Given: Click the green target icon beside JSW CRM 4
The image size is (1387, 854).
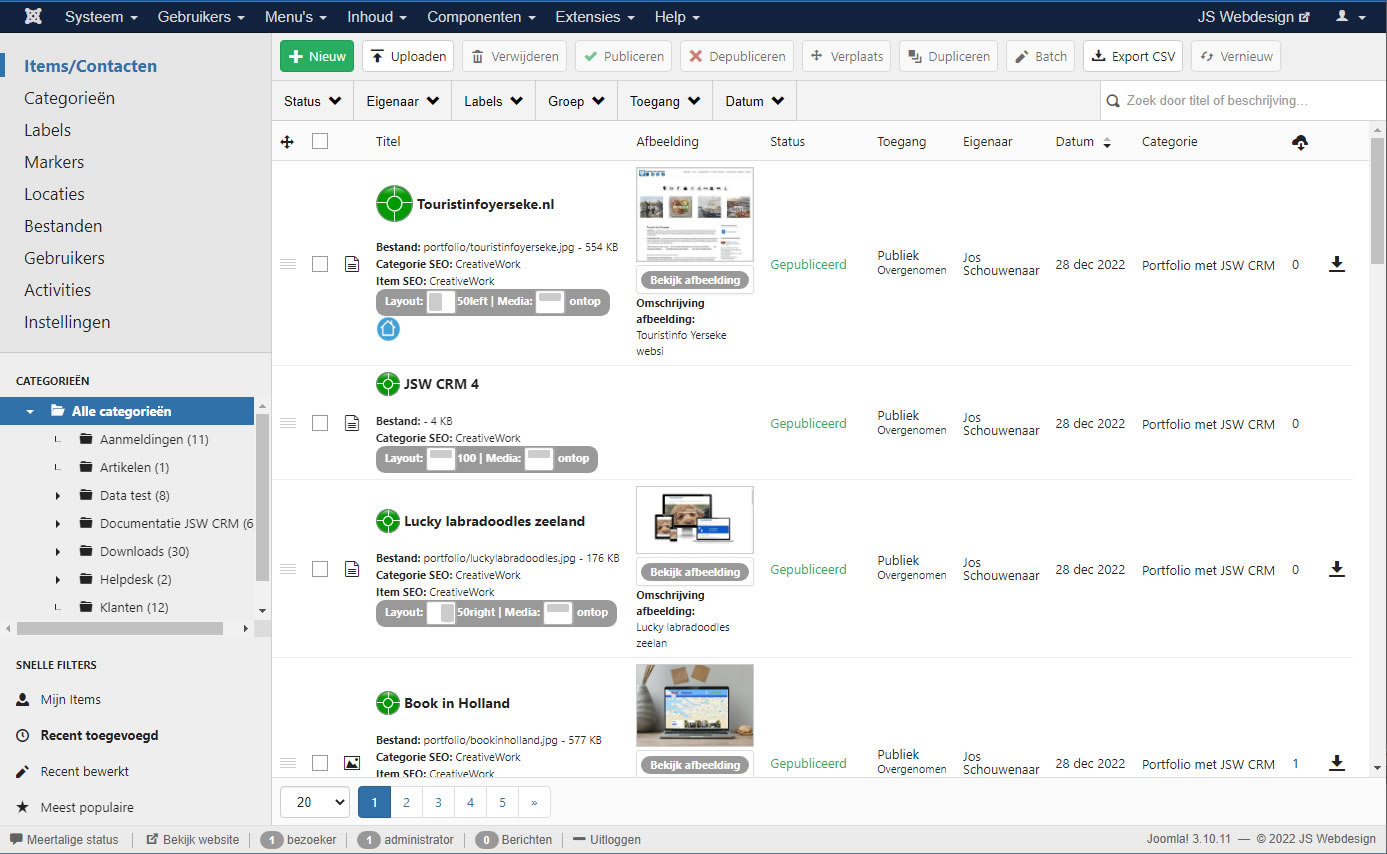Looking at the screenshot, I should (388, 384).
